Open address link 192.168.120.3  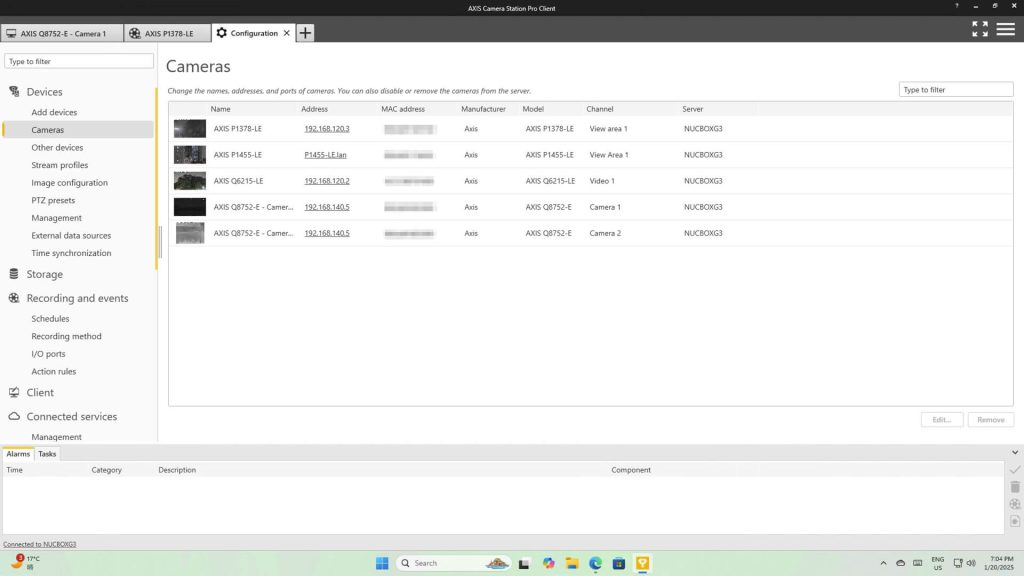[327, 129]
